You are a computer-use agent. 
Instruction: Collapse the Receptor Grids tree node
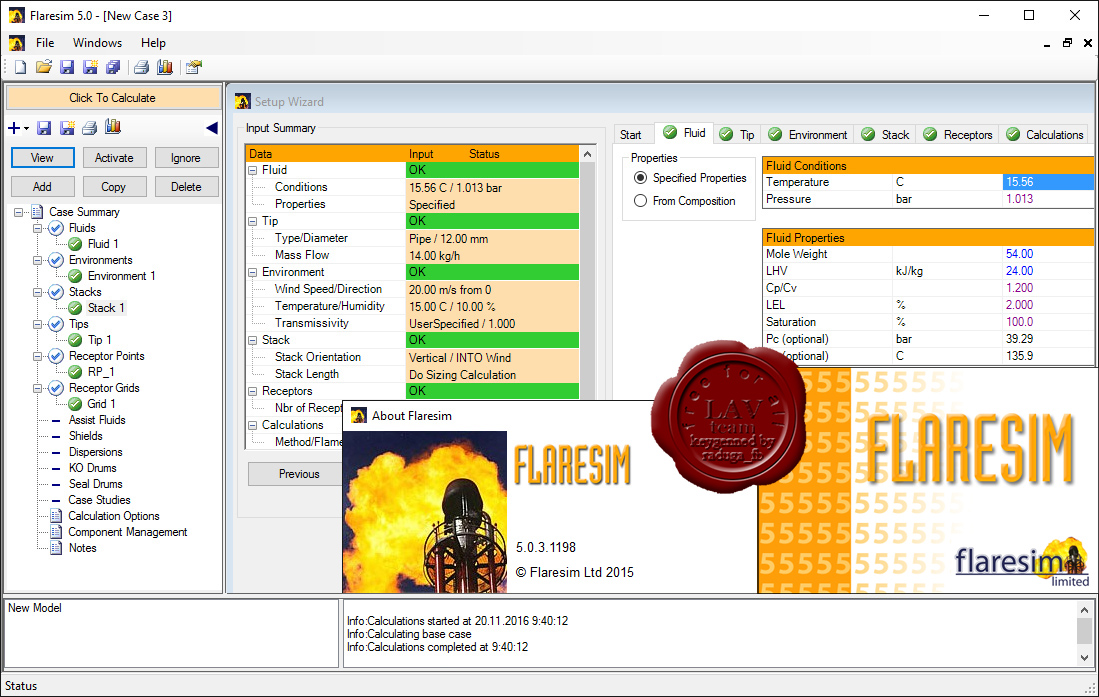point(37,388)
